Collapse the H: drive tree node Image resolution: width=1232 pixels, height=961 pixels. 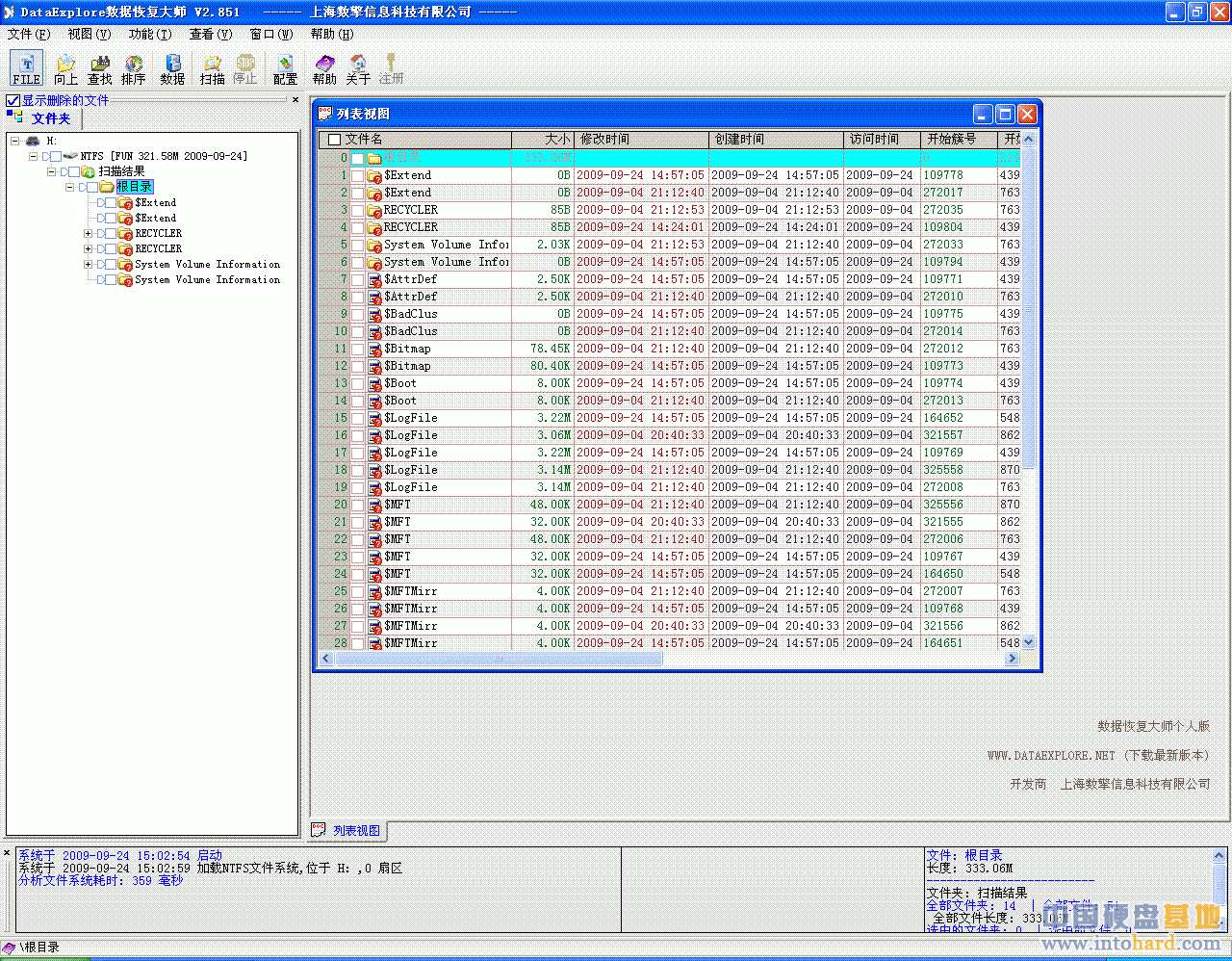point(15,141)
